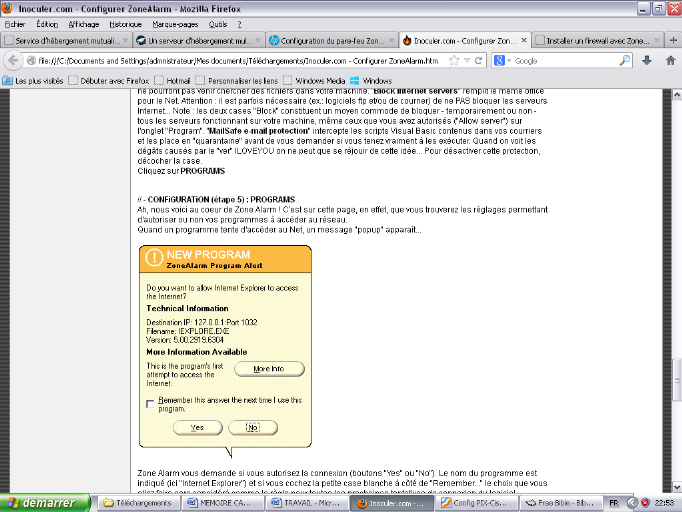Open the Fichier menu

[x=15, y=24]
